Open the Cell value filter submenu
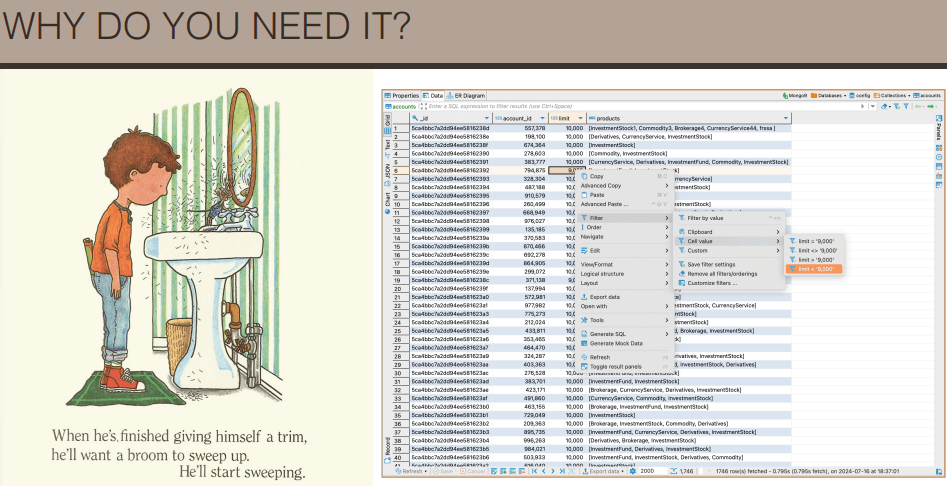 pyautogui.click(x=729, y=241)
